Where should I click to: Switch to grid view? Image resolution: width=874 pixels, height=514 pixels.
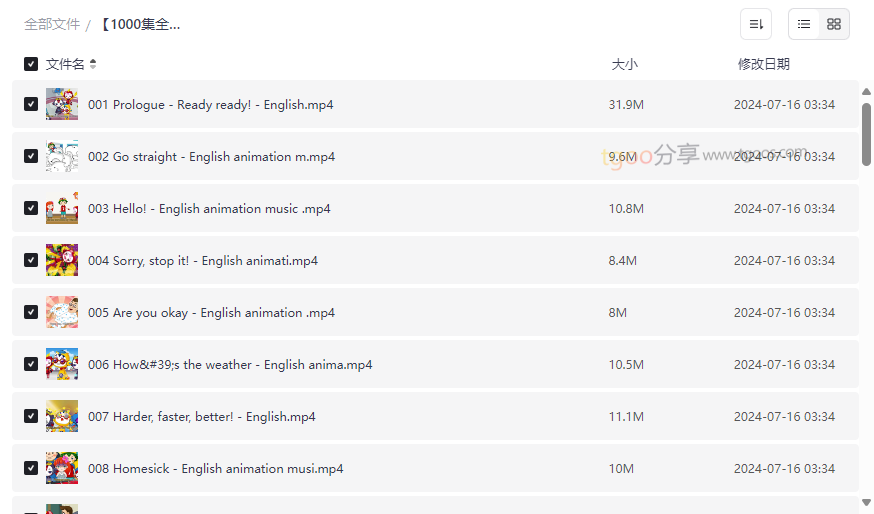(x=834, y=24)
